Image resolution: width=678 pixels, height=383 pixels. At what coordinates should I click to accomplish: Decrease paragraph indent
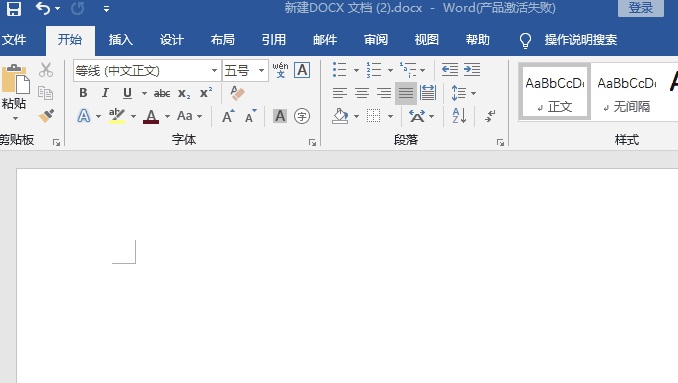point(450,70)
